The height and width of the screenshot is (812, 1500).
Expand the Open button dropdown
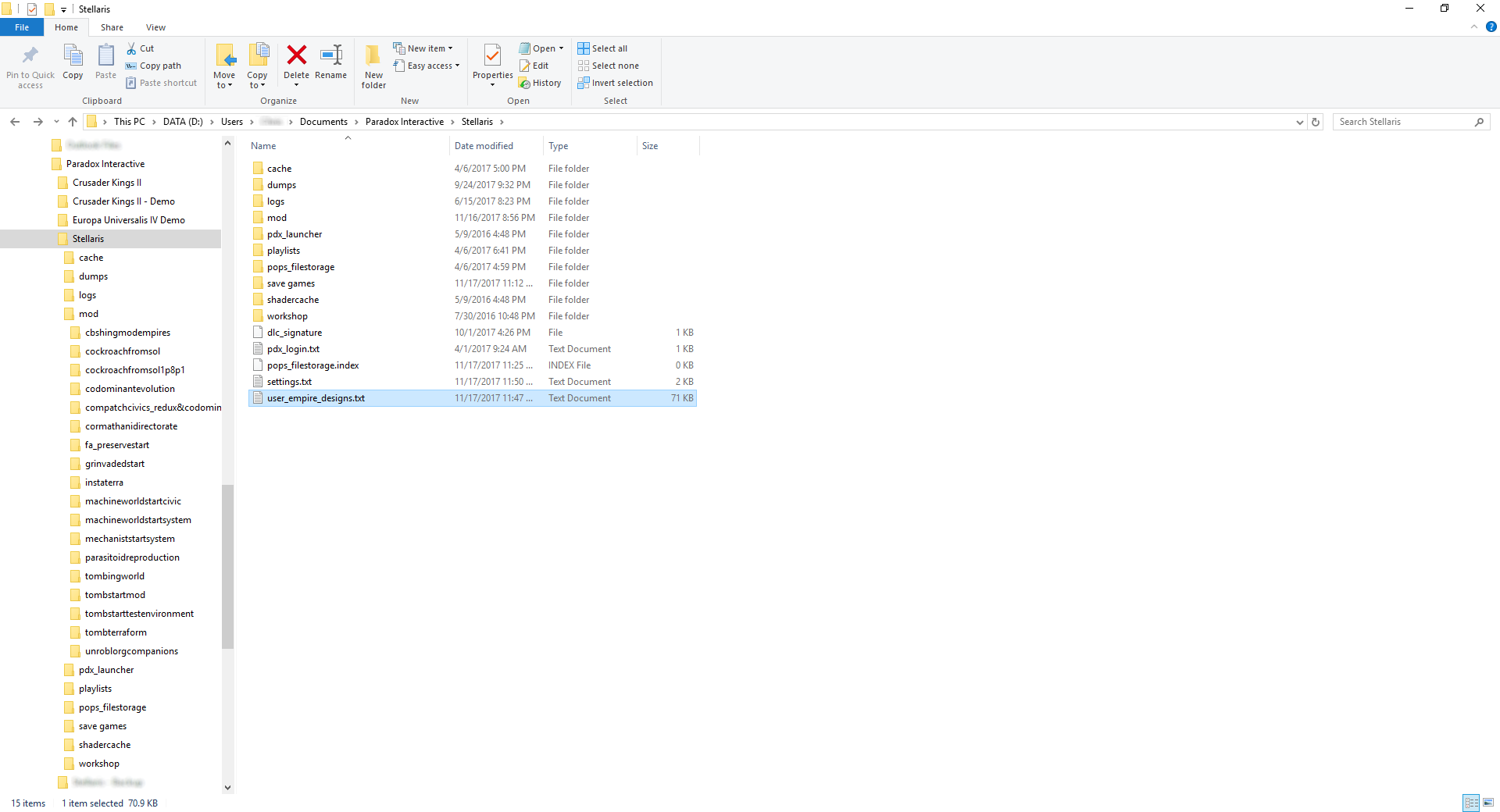pos(561,48)
